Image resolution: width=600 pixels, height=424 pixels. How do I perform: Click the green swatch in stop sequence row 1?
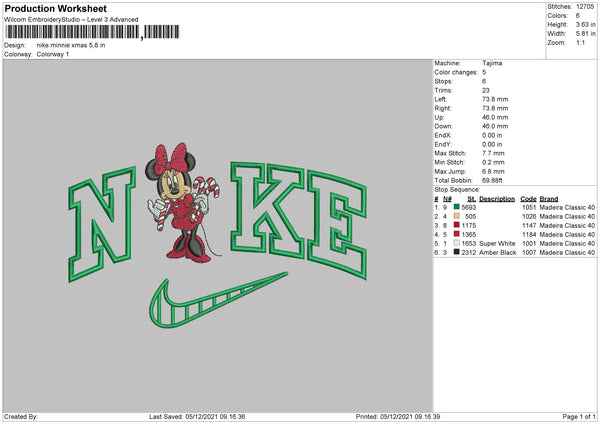tap(456, 207)
